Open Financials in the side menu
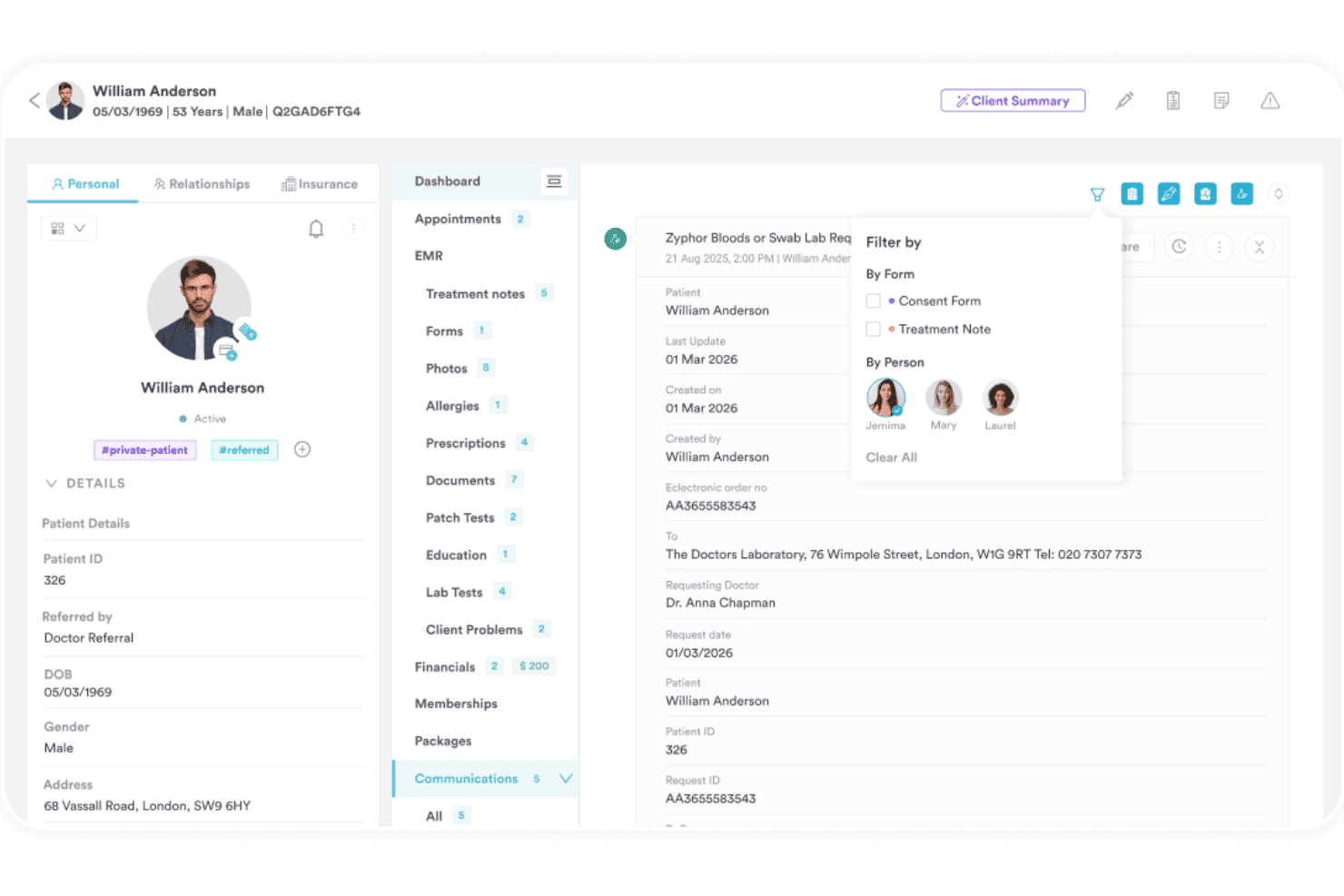The width and height of the screenshot is (1344, 896). 445,666
